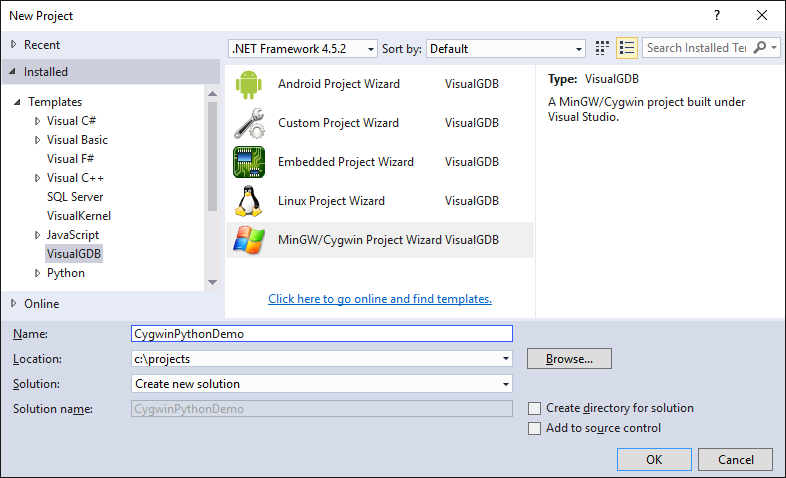Screen dimensions: 786x478
Task: Expand the Visual Basic node
Action: tap(38, 140)
